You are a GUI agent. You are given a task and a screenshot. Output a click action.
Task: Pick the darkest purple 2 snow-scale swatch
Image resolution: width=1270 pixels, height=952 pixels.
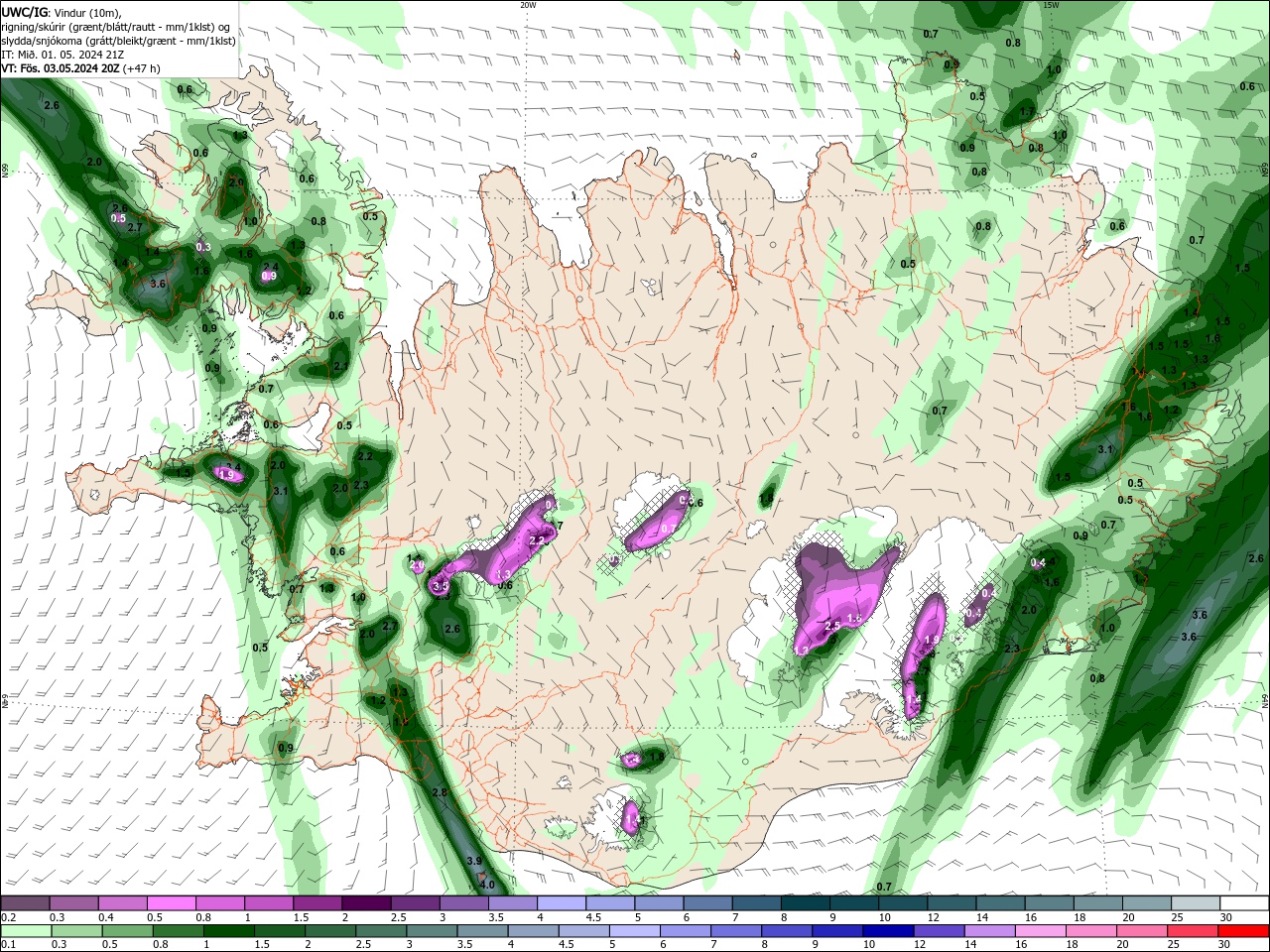365,903
